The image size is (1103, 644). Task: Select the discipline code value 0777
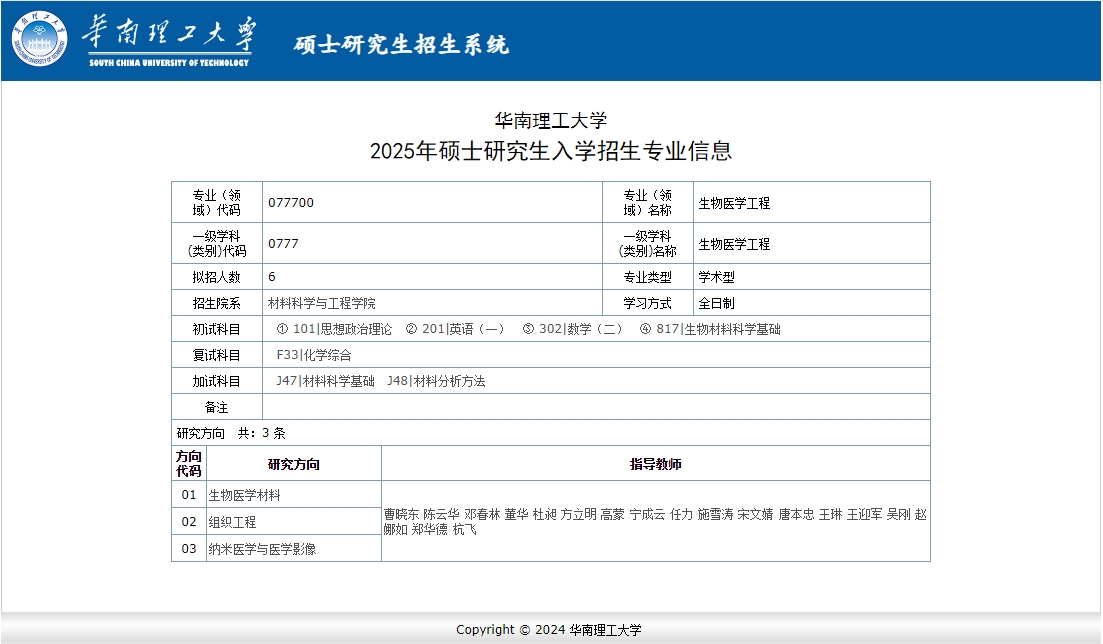click(283, 244)
